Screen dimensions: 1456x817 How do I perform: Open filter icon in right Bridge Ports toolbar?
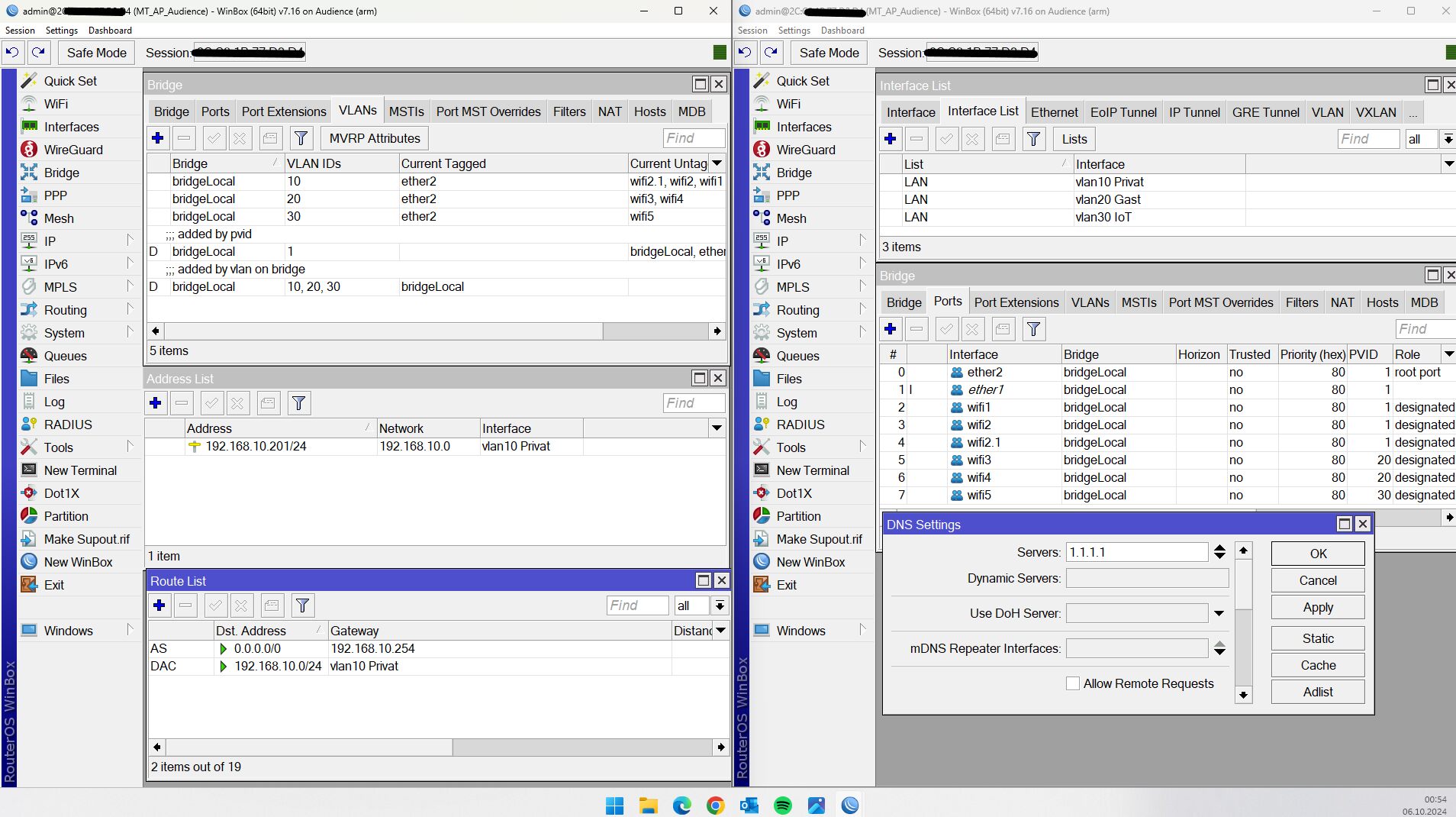point(1034,329)
